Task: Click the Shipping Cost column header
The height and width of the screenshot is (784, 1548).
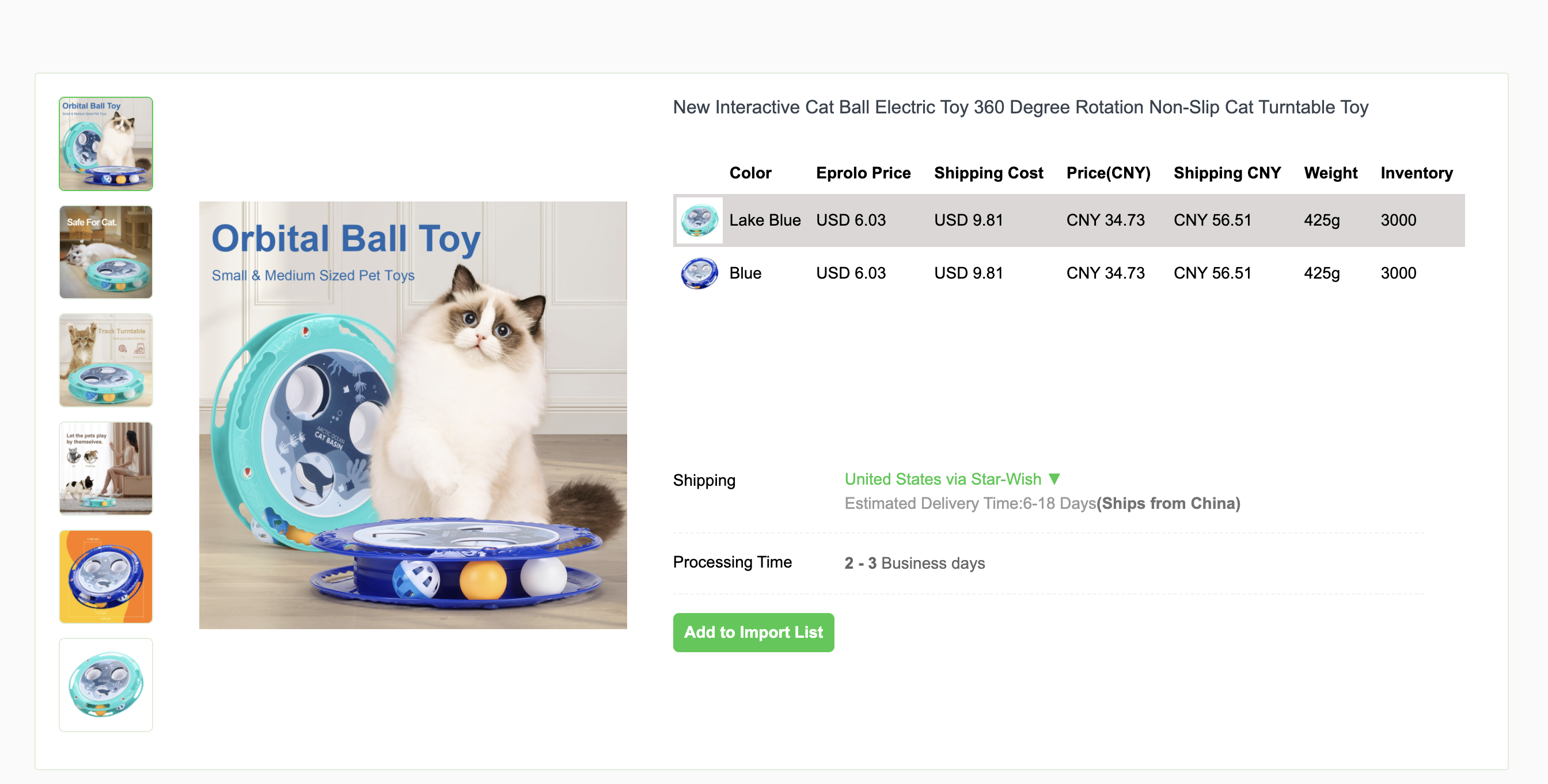Action: click(989, 173)
